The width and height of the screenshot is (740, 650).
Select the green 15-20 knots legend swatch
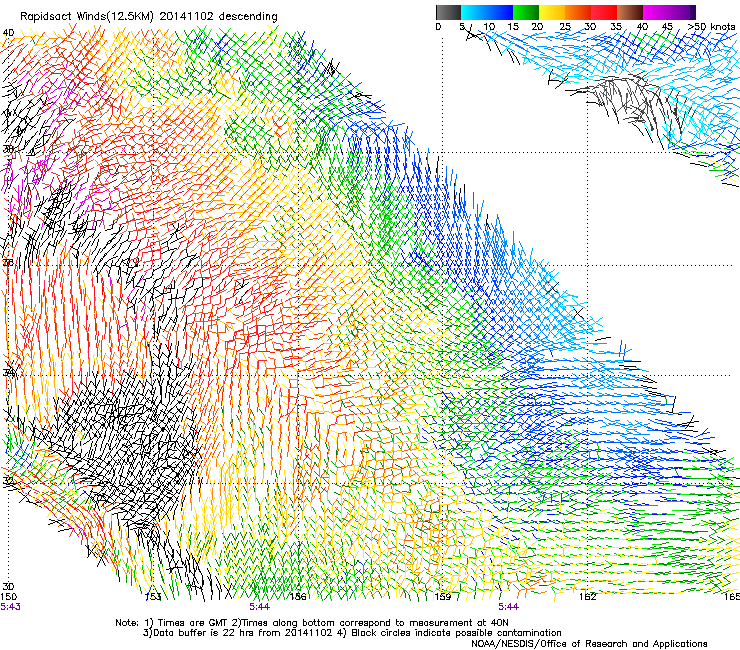(526, 12)
